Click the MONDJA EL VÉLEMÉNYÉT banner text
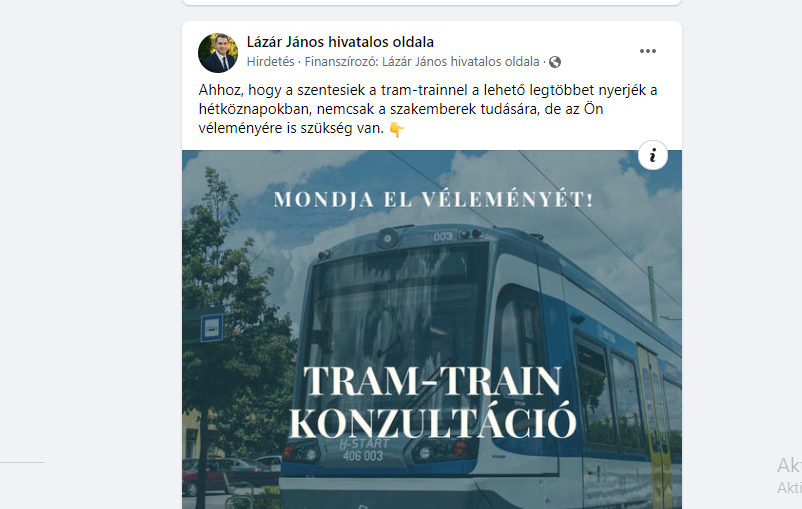 point(433,200)
